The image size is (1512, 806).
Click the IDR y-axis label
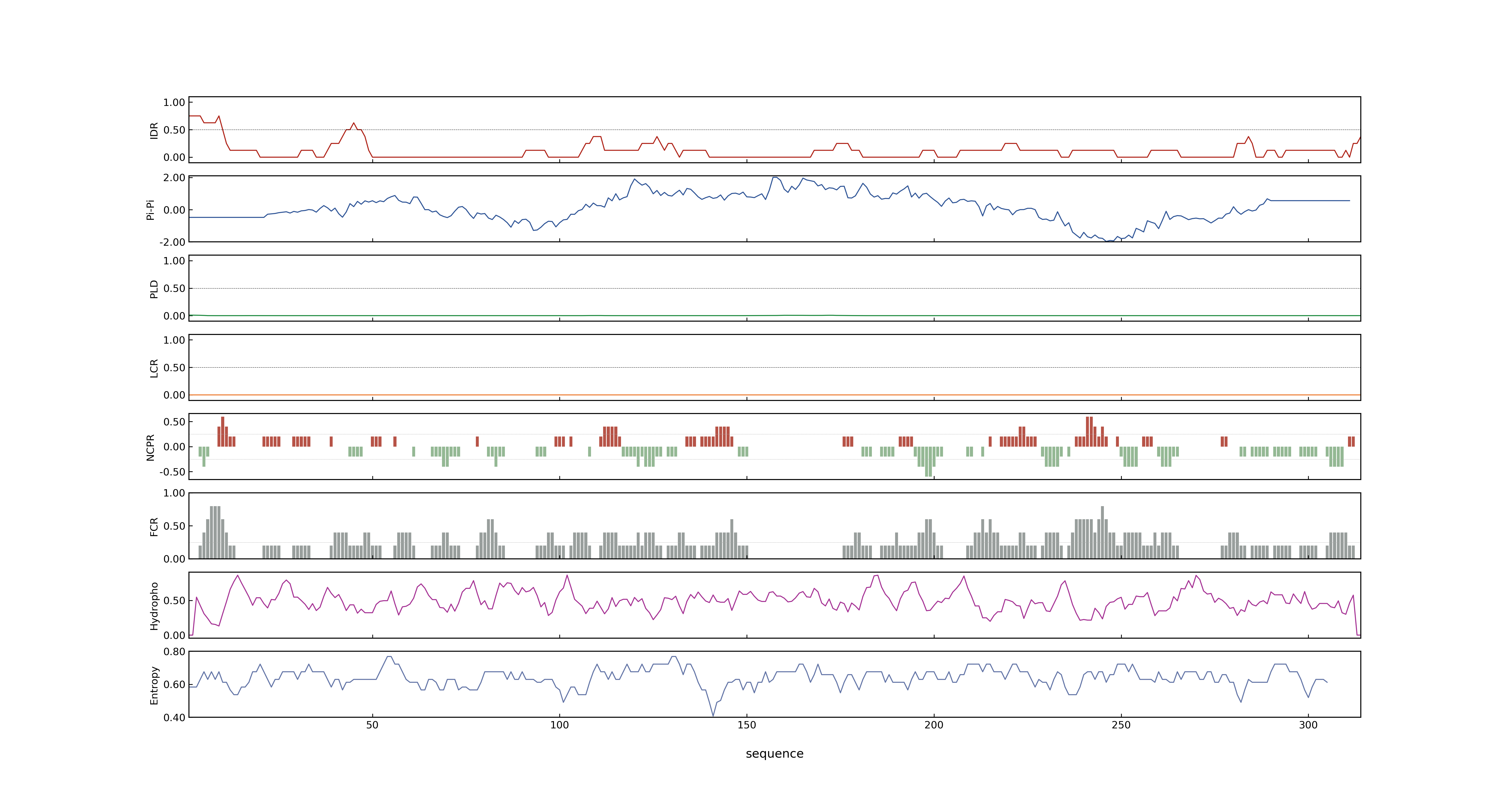[154, 130]
